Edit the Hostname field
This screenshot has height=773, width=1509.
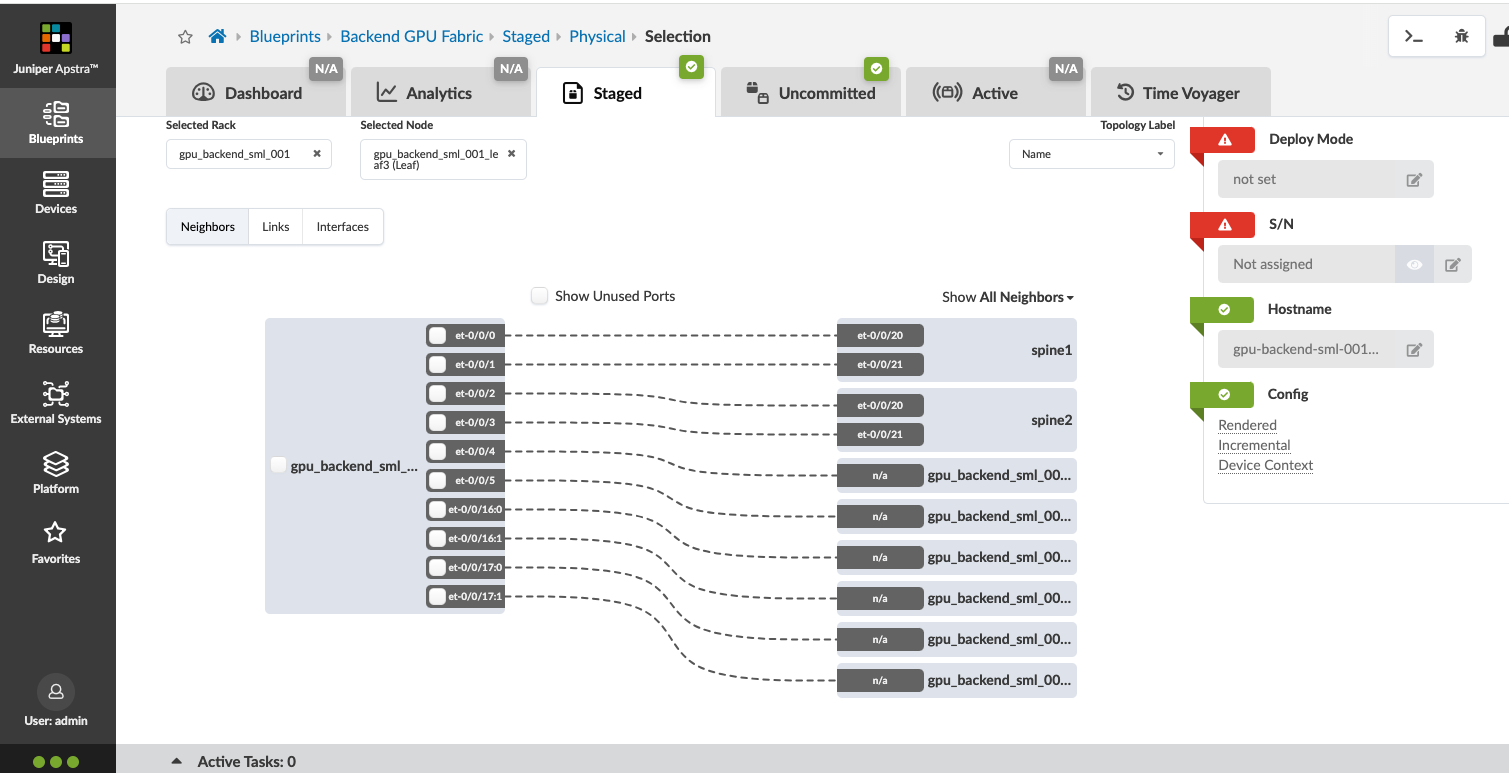coord(1413,350)
